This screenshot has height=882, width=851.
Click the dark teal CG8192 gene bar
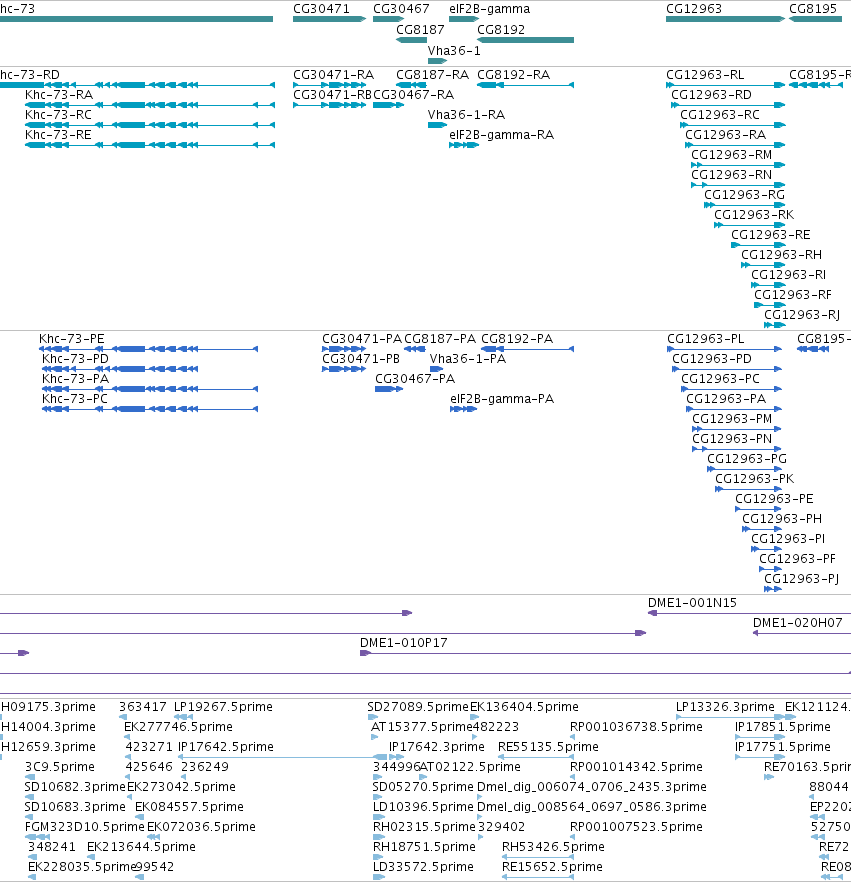(x=525, y=40)
